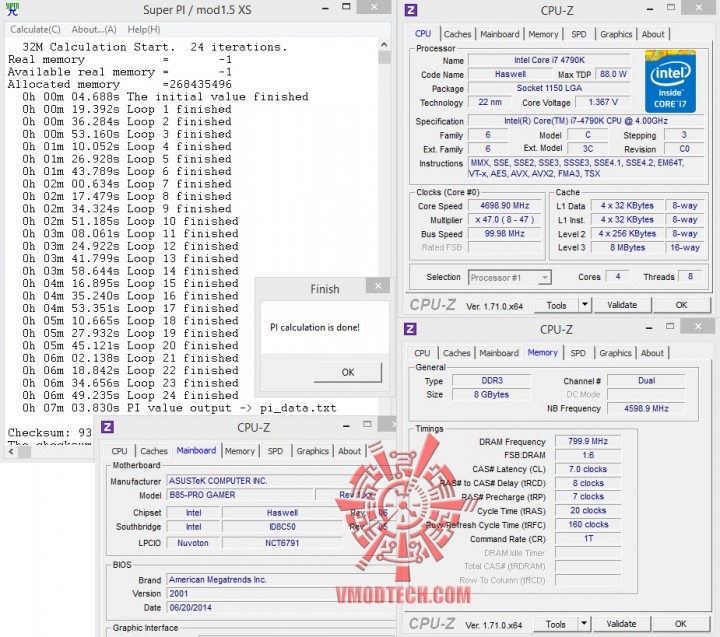This screenshot has width=720, height=637.
Task: Click OK in top CPU-Z window
Action: pyautogui.click(x=681, y=305)
